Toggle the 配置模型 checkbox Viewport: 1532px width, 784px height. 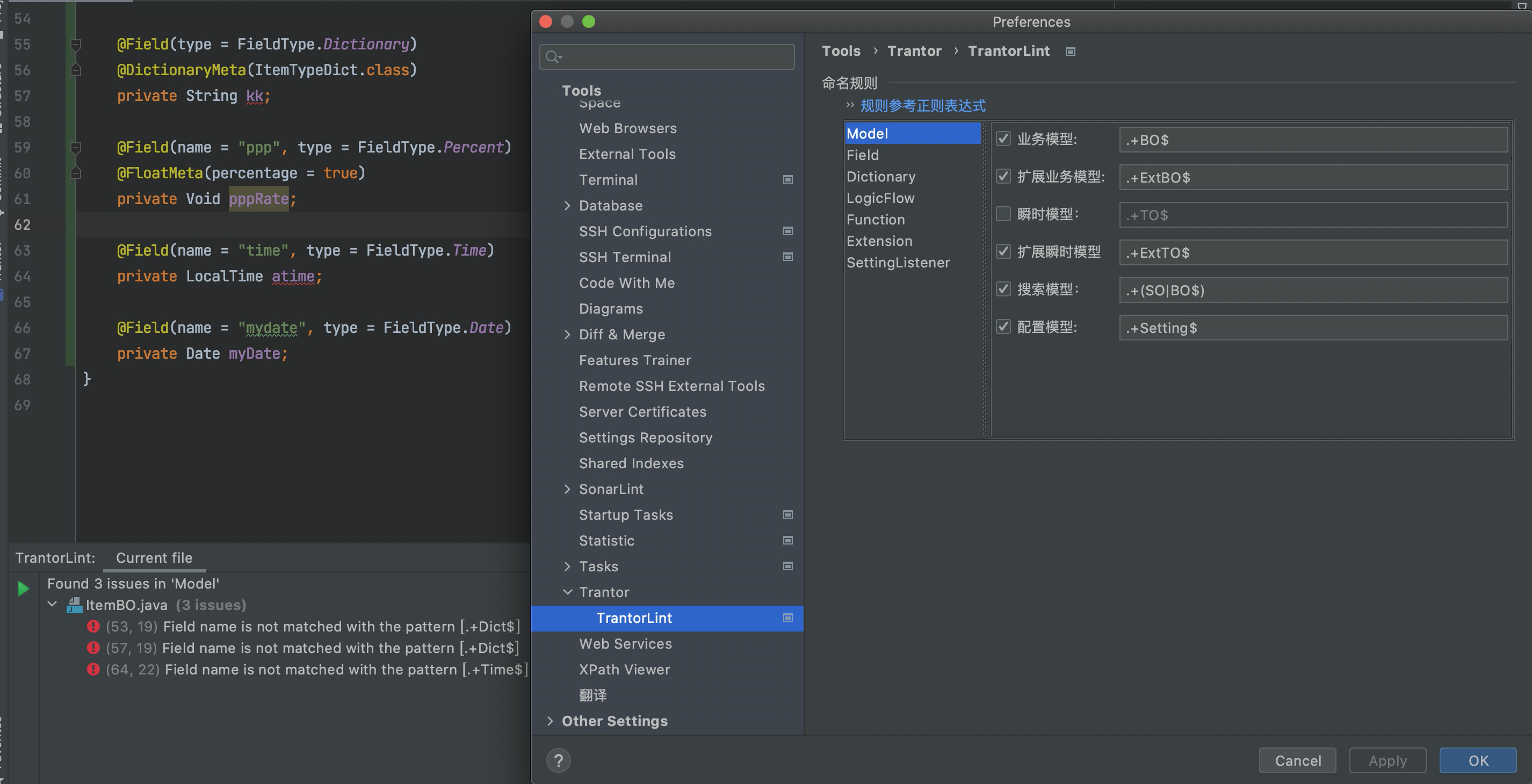tap(1003, 327)
